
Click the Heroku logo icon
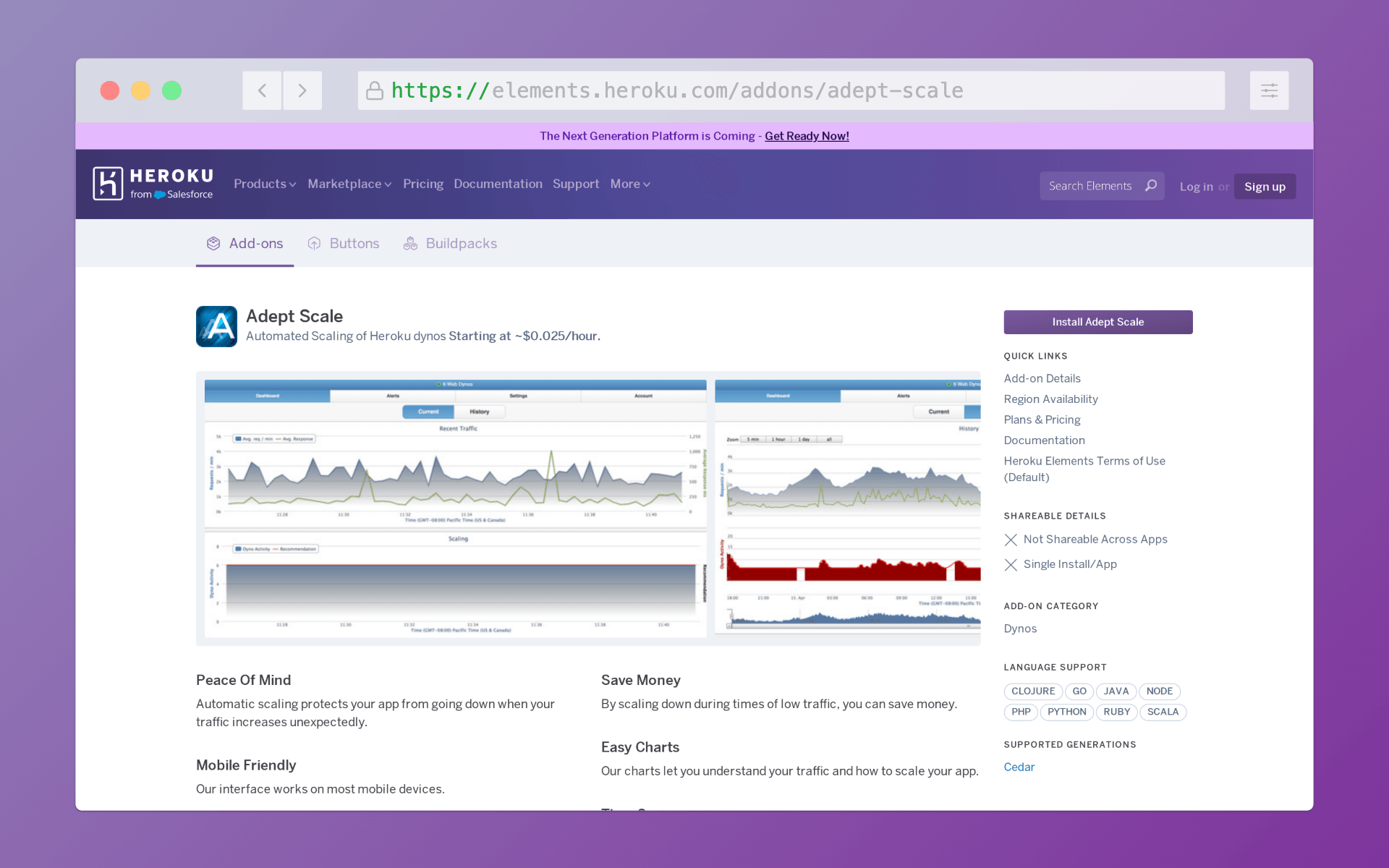(x=108, y=183)
